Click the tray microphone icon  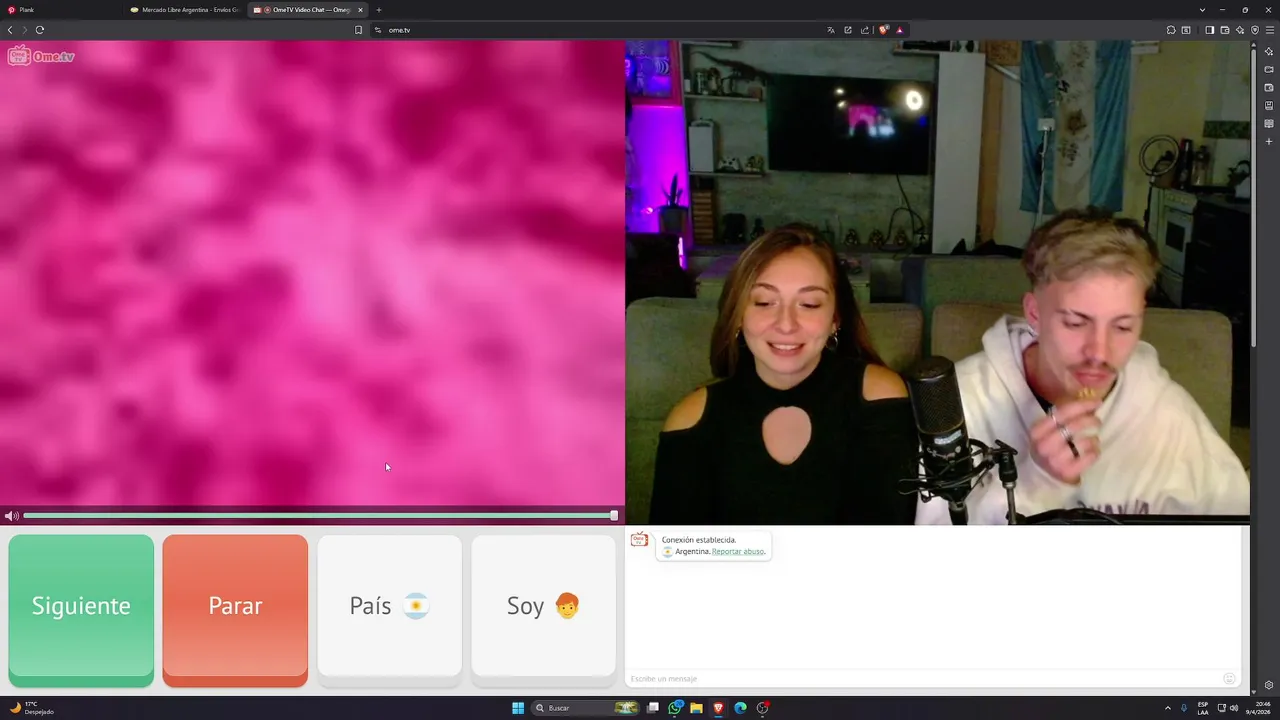(x=1184, y=708)
